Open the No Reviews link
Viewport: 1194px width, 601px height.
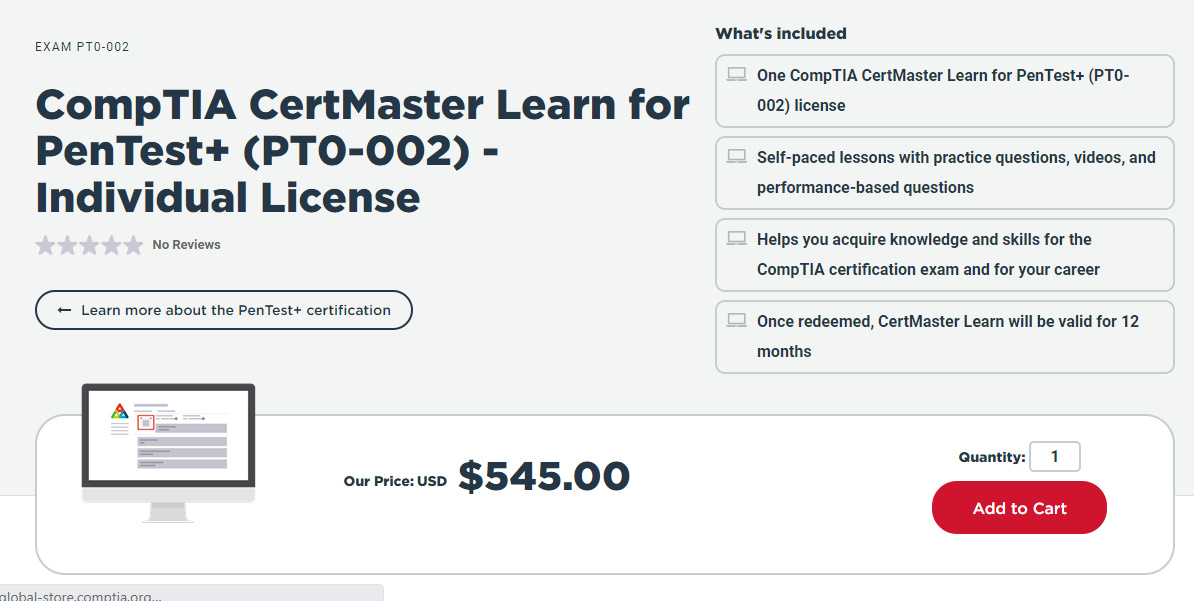[186, 244]
